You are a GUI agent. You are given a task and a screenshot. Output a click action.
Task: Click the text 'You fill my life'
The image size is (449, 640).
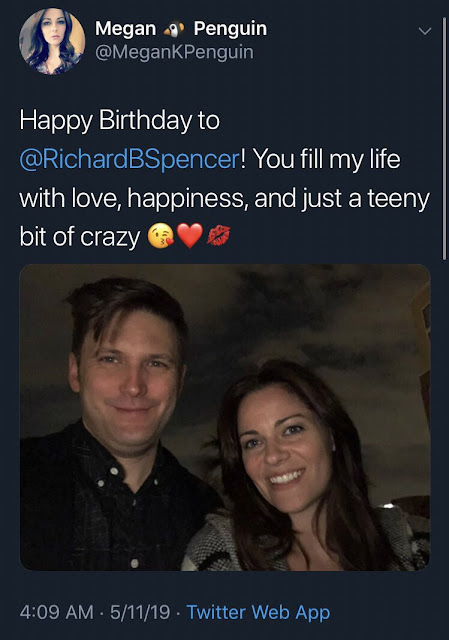tap(327, 159)
